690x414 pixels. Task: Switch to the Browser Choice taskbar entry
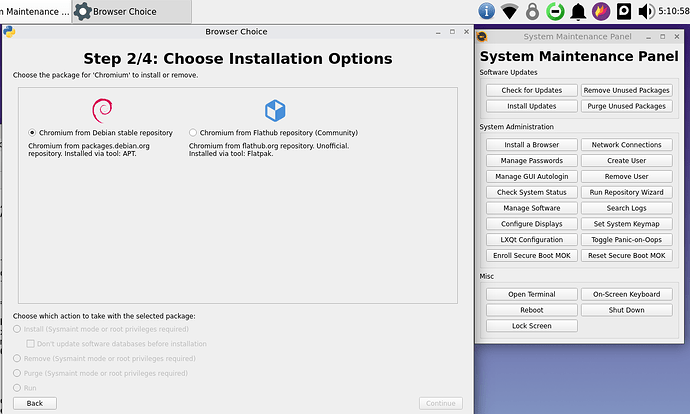pos(132,11)
